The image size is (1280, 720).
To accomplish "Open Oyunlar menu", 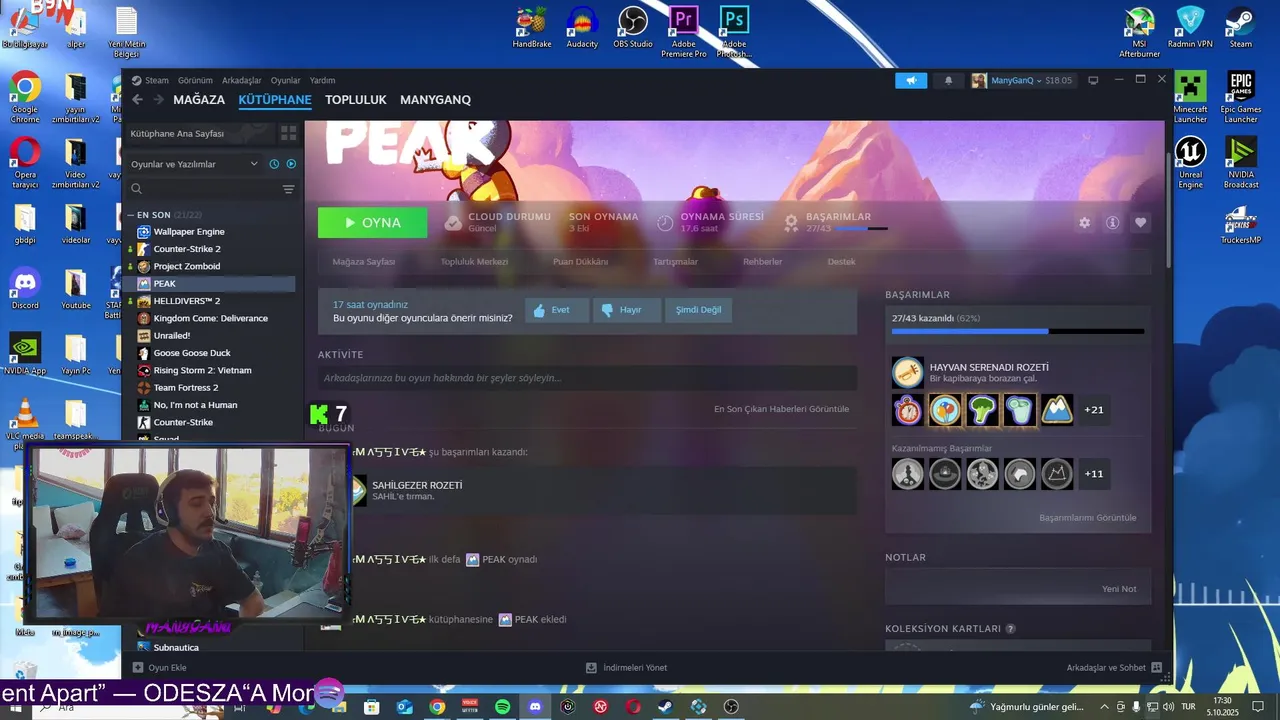I will pos(285,80).
